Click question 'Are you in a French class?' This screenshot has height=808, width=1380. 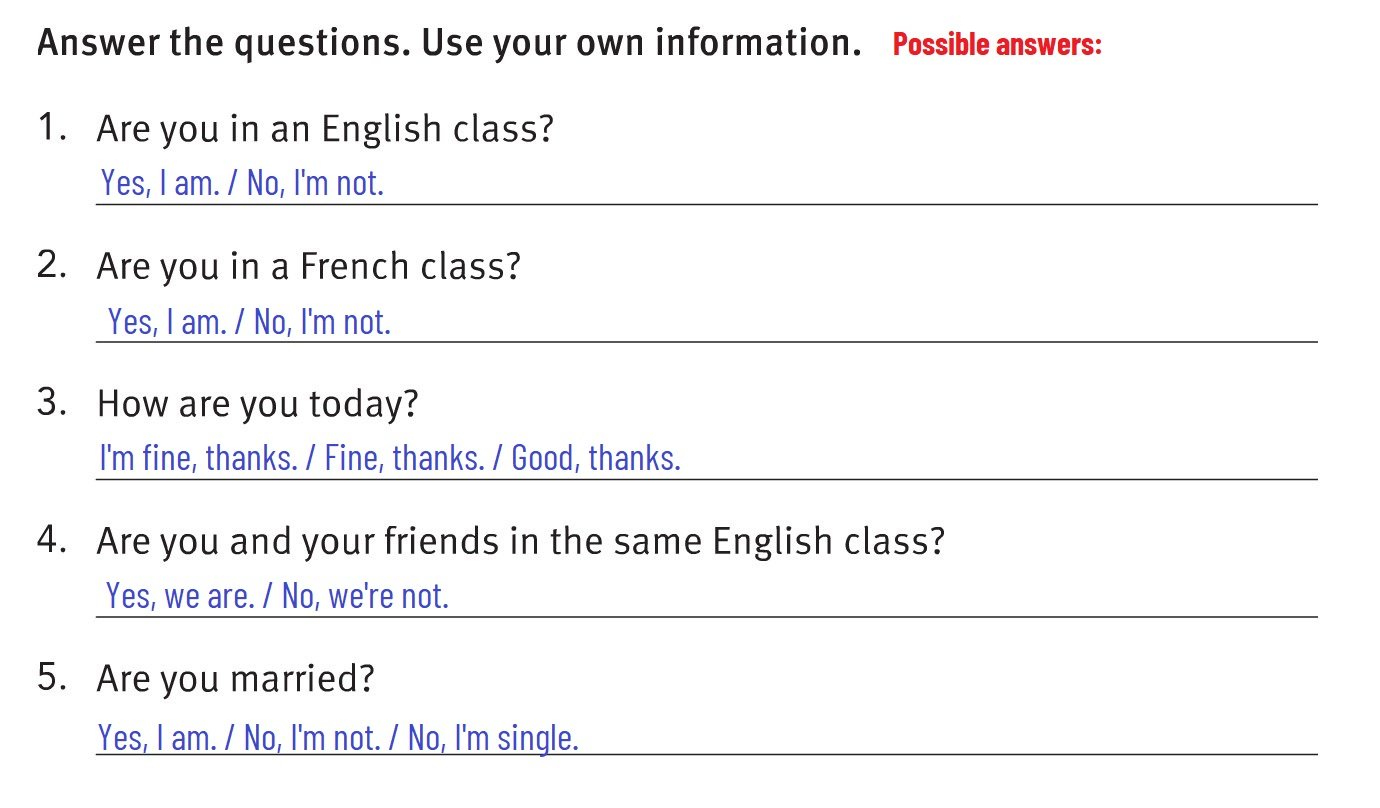coord(308,267)
